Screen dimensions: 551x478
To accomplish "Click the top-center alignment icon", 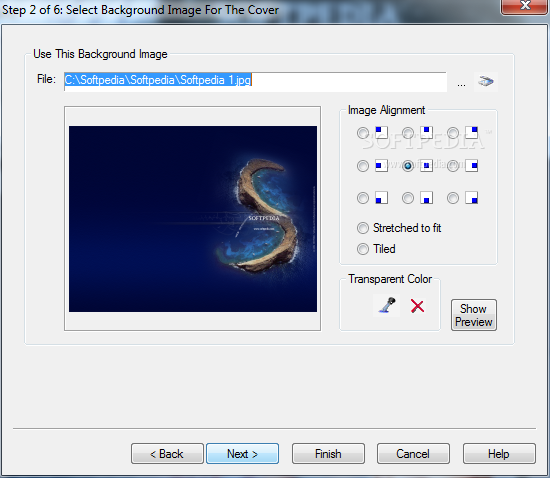I will (426, 133).
